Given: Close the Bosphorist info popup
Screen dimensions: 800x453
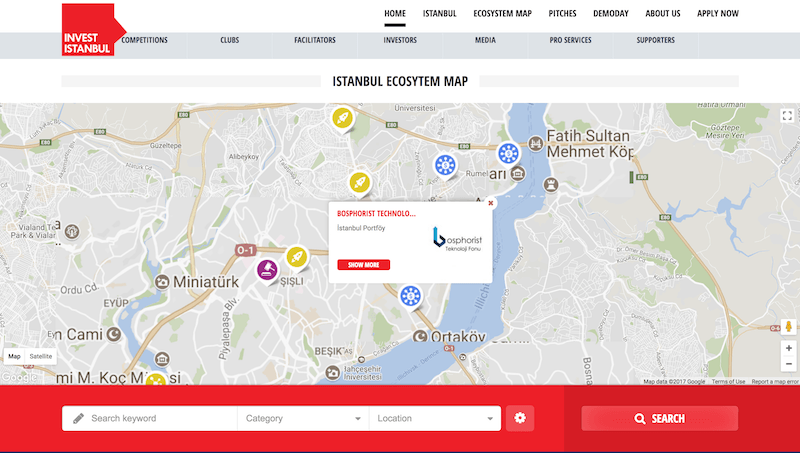Looking at the screenshot, I should [x=490, y=203].
